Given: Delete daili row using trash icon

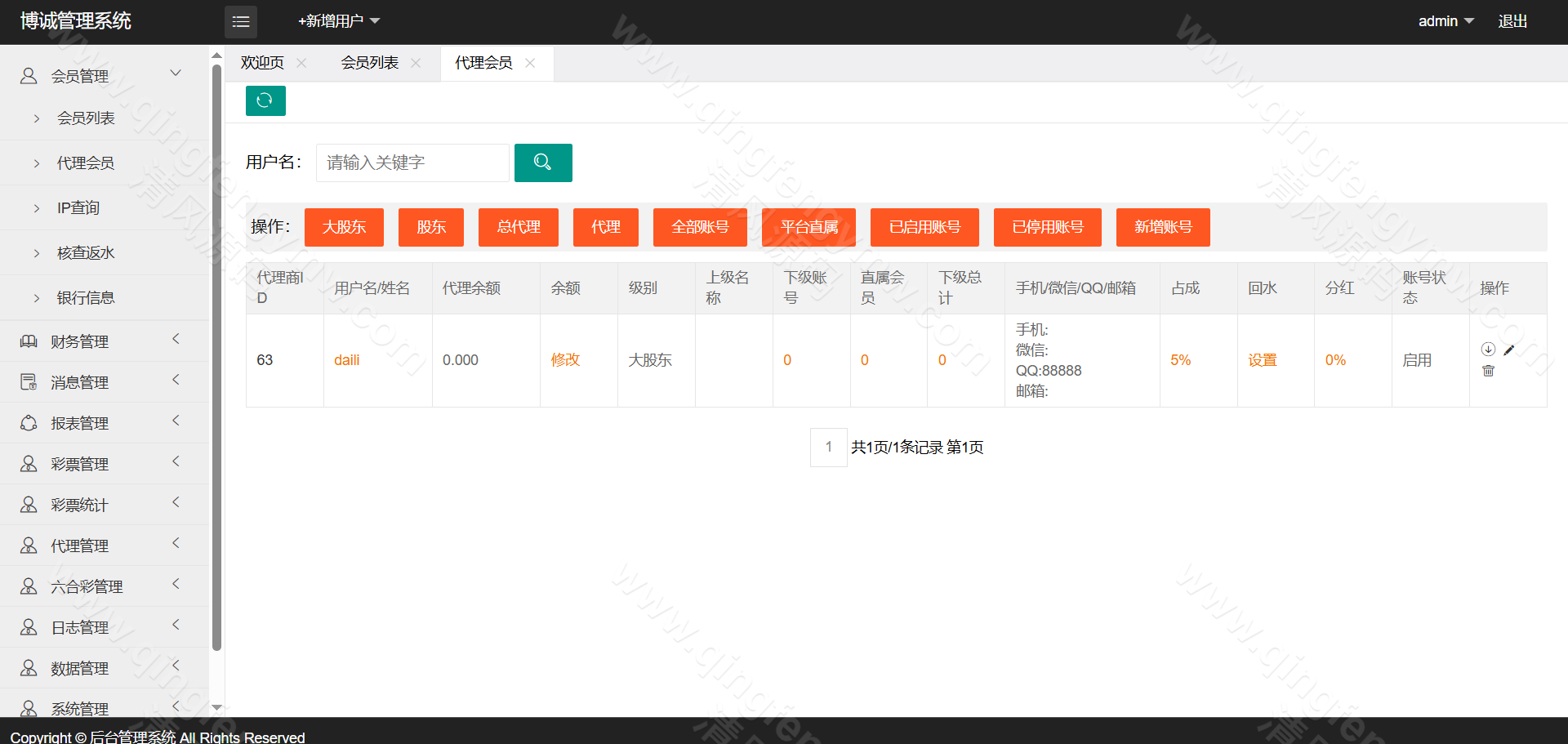Looking at the screenshot, I should [1488, 371].
